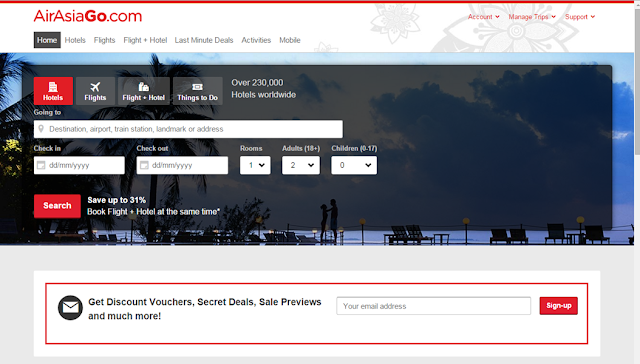
Task: Focus the Check in date field
Action: pos(79,165)
